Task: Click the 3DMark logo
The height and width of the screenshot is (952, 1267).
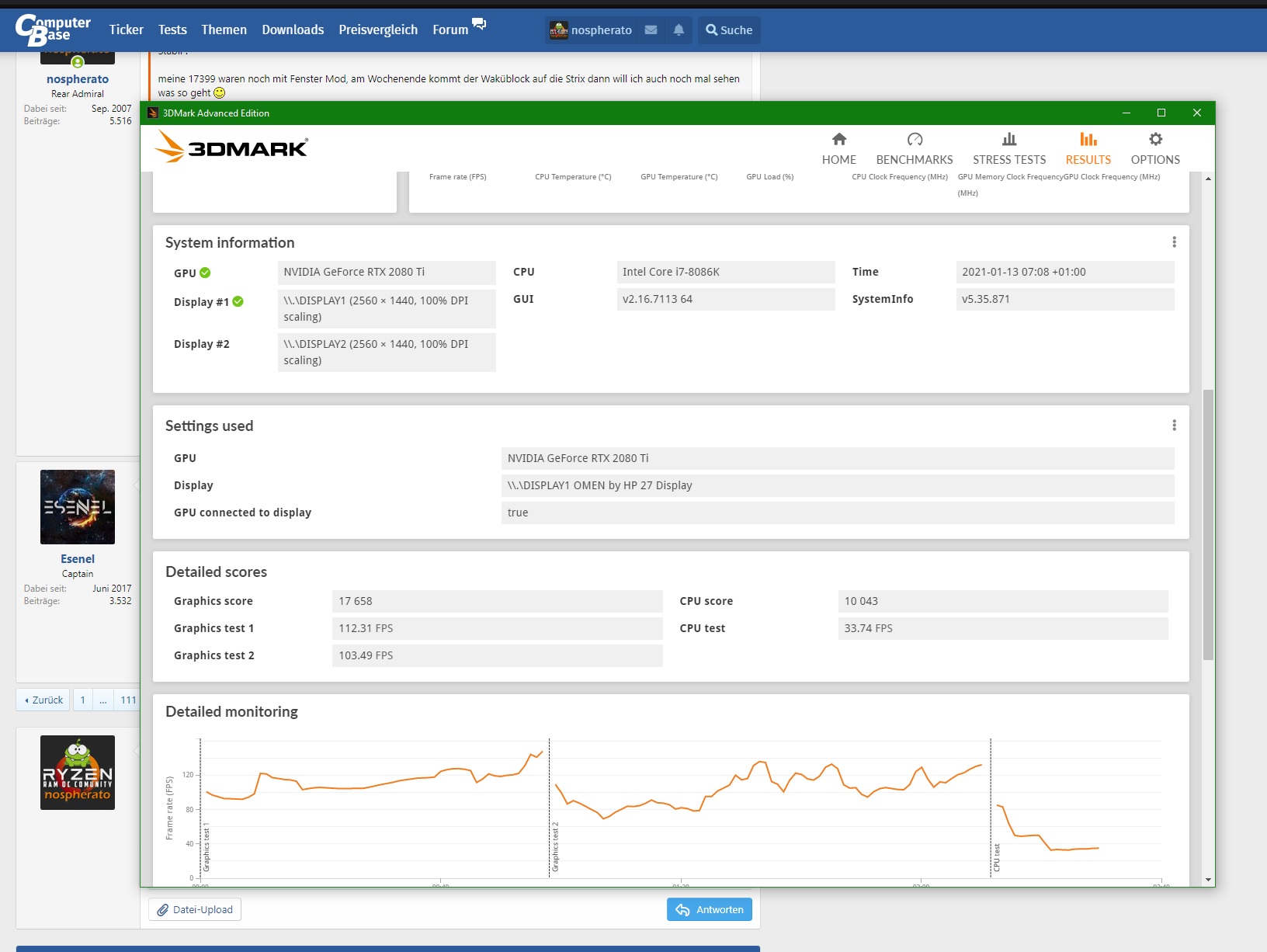Action: 231,146
